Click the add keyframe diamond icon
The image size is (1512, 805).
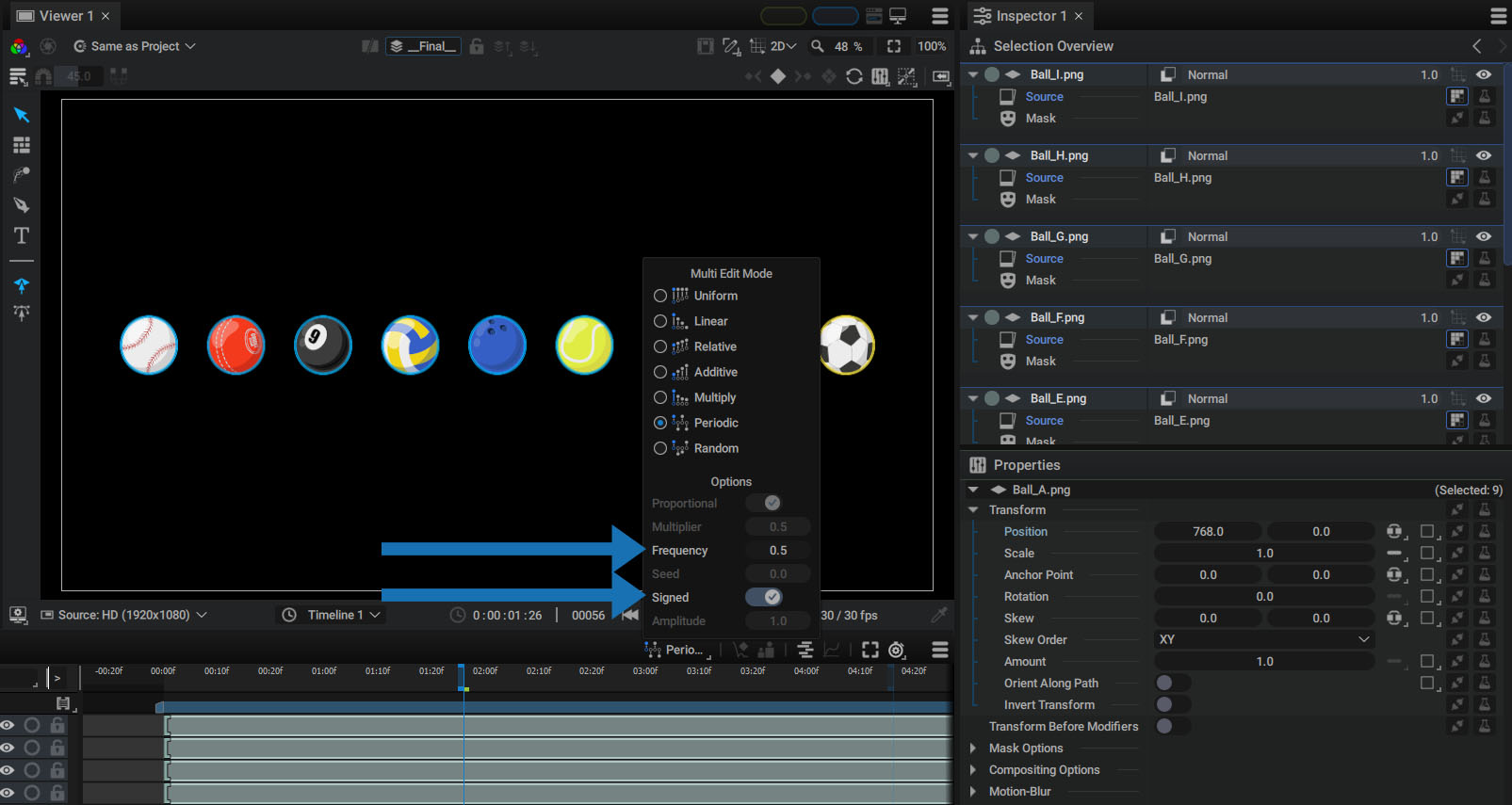(778, 76)
